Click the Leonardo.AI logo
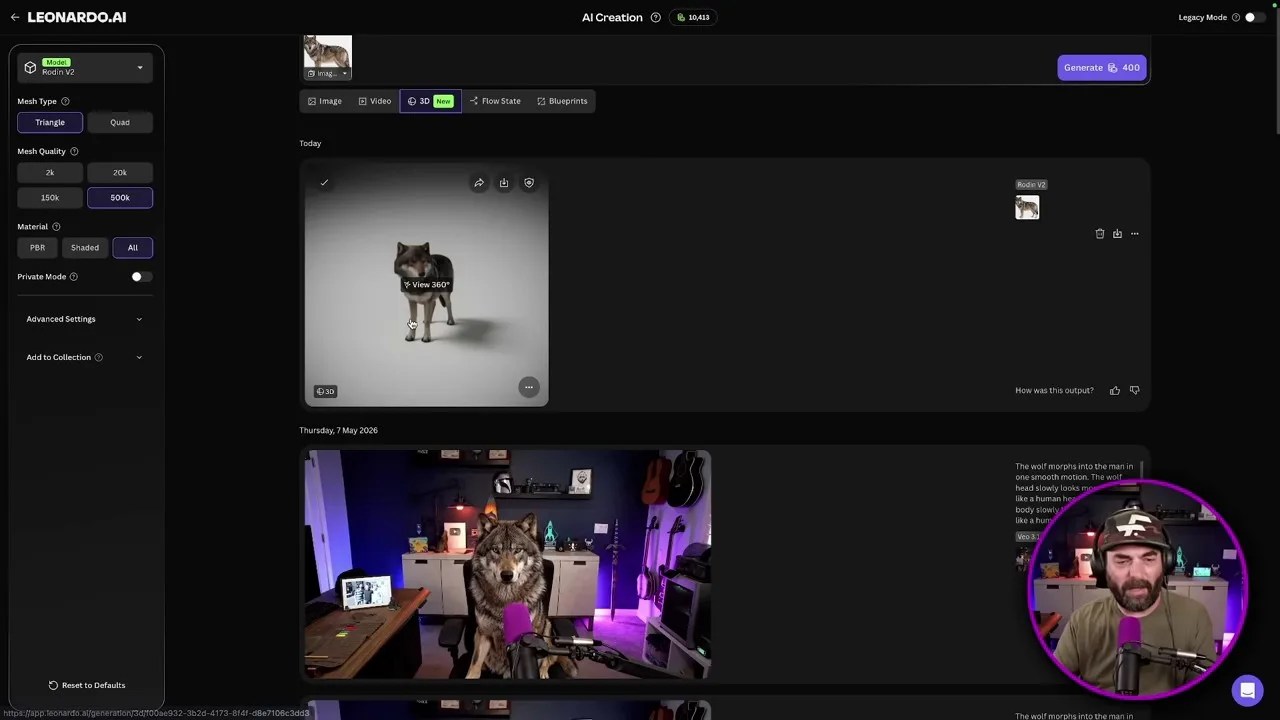Image resolution: width=1280 pixels, height=720 pixels. pyautogui.click(x=77, y=17)
